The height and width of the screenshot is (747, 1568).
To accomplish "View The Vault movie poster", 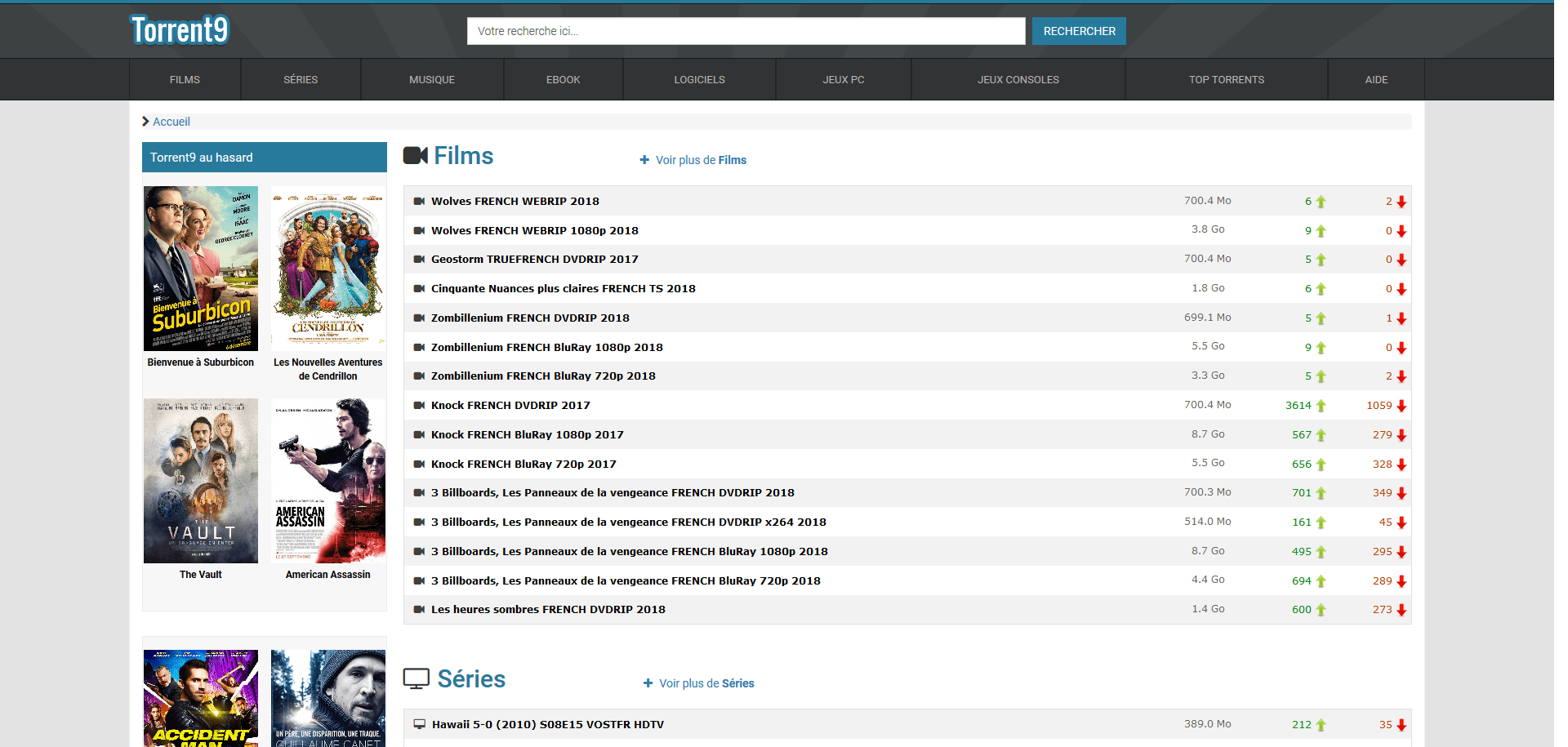I will 201,481.
